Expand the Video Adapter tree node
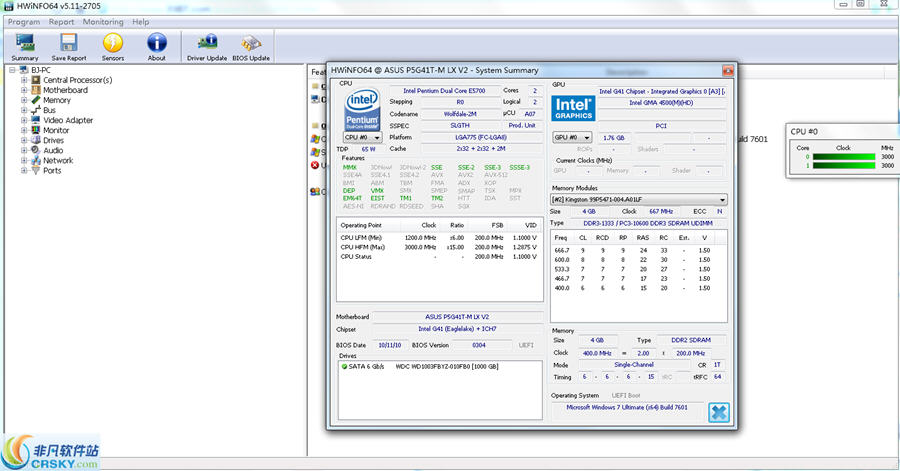 tap(24, 120)
